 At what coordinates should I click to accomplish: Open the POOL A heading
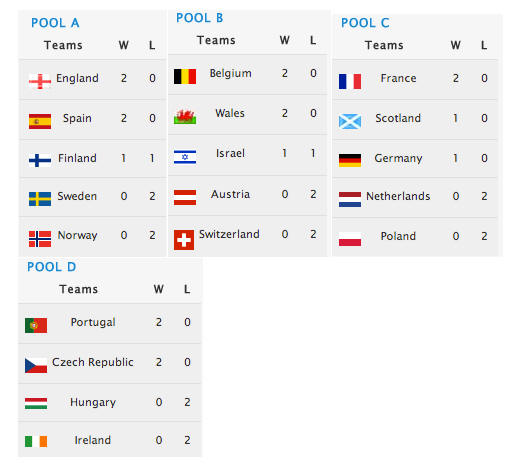point(55,23)
